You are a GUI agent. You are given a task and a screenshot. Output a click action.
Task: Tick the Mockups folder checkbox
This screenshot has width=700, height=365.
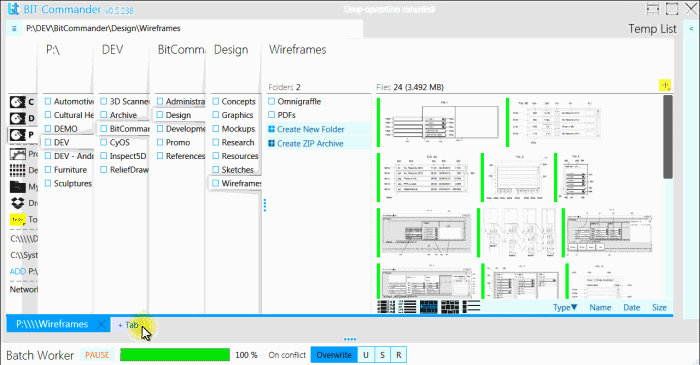(x=216, y=129)
